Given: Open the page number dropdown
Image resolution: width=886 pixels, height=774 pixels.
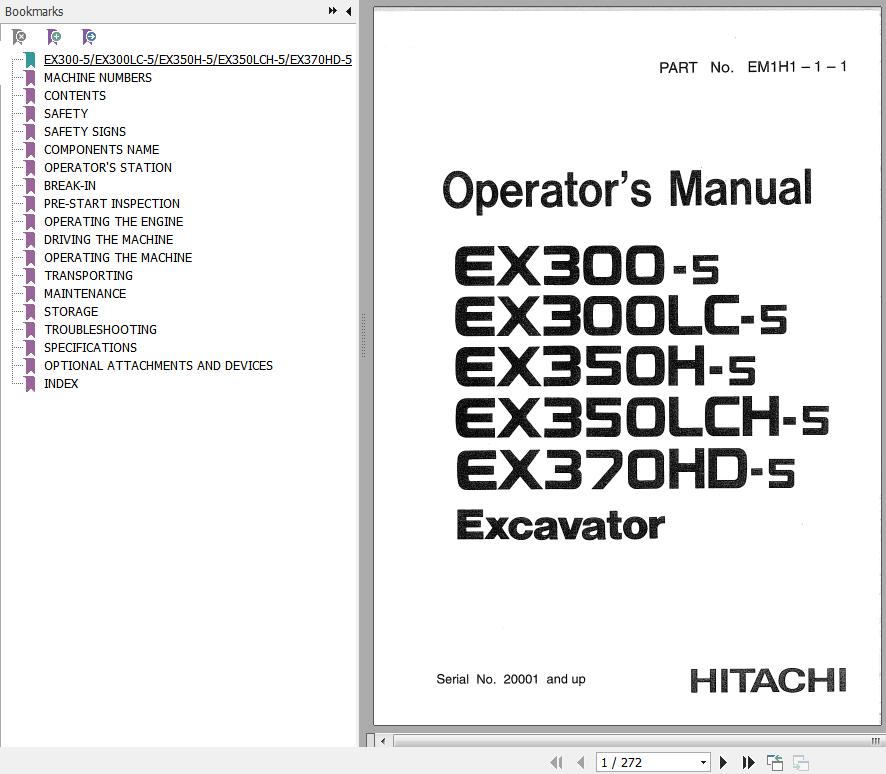Looking at the screenshot, I should point(703,763).
